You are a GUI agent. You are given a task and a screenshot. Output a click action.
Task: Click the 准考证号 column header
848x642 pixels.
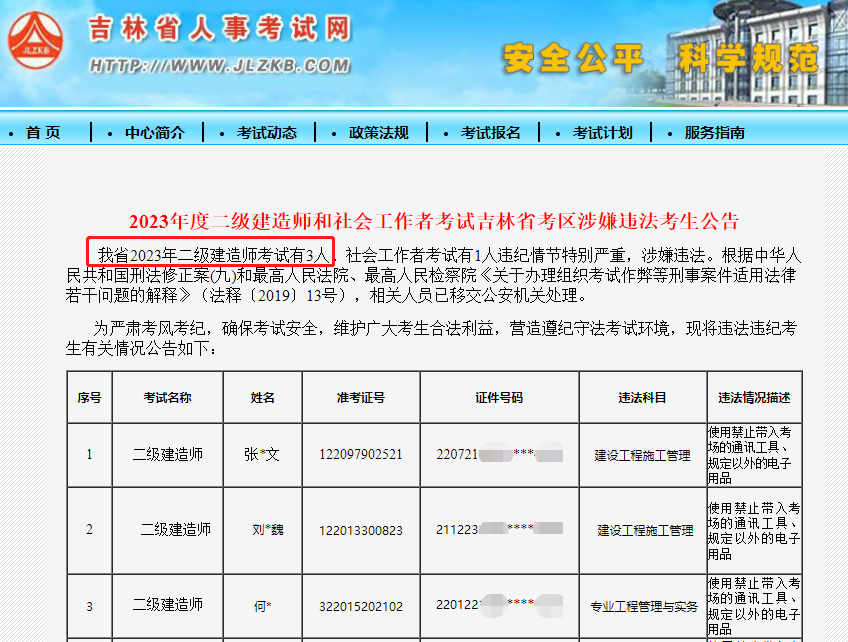pyautogui.click(x=361, y=397)
